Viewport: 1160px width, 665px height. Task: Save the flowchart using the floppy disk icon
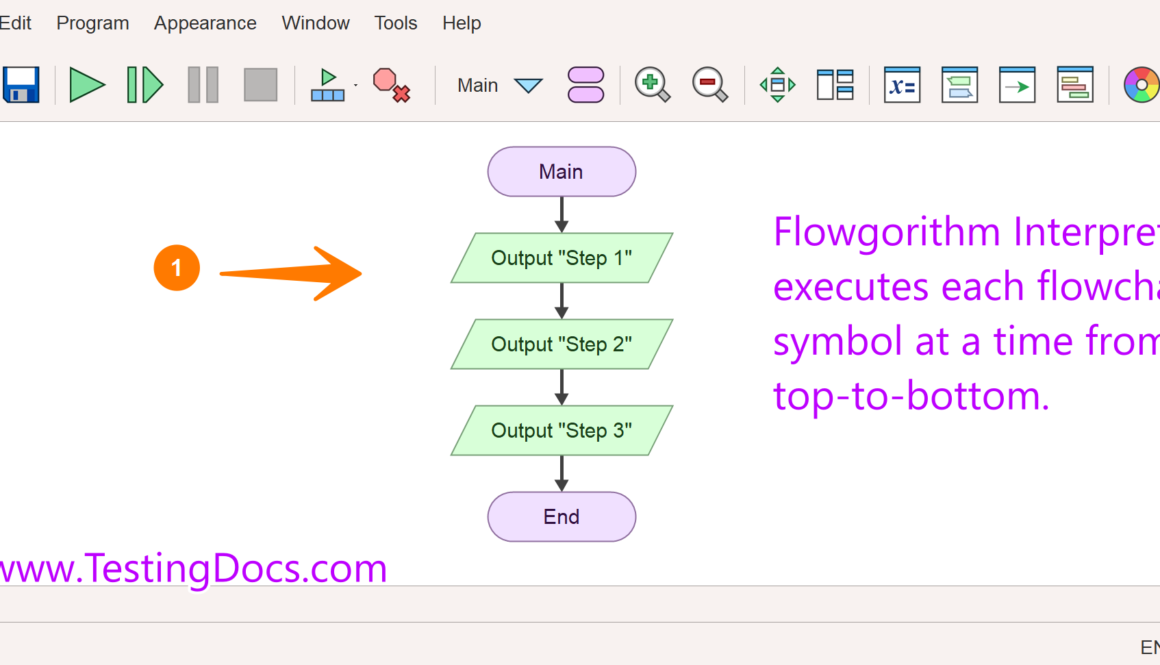click(20, 85)
